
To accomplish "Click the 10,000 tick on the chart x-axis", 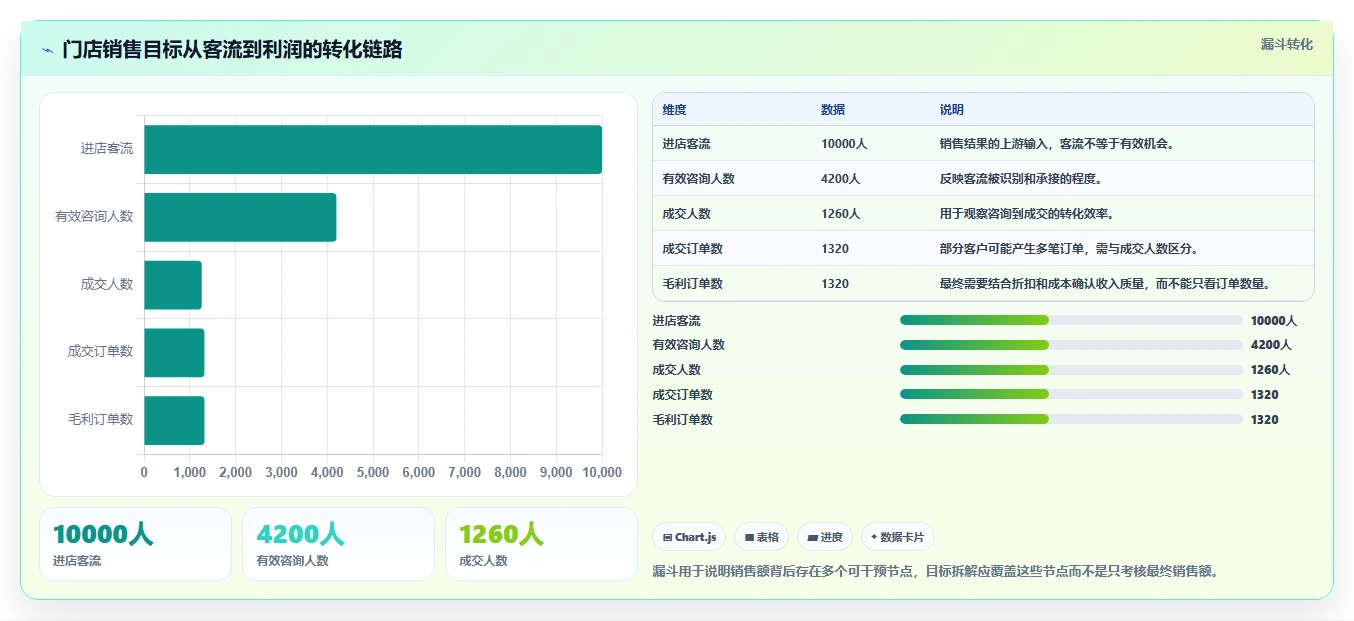I will pos(601,473).
